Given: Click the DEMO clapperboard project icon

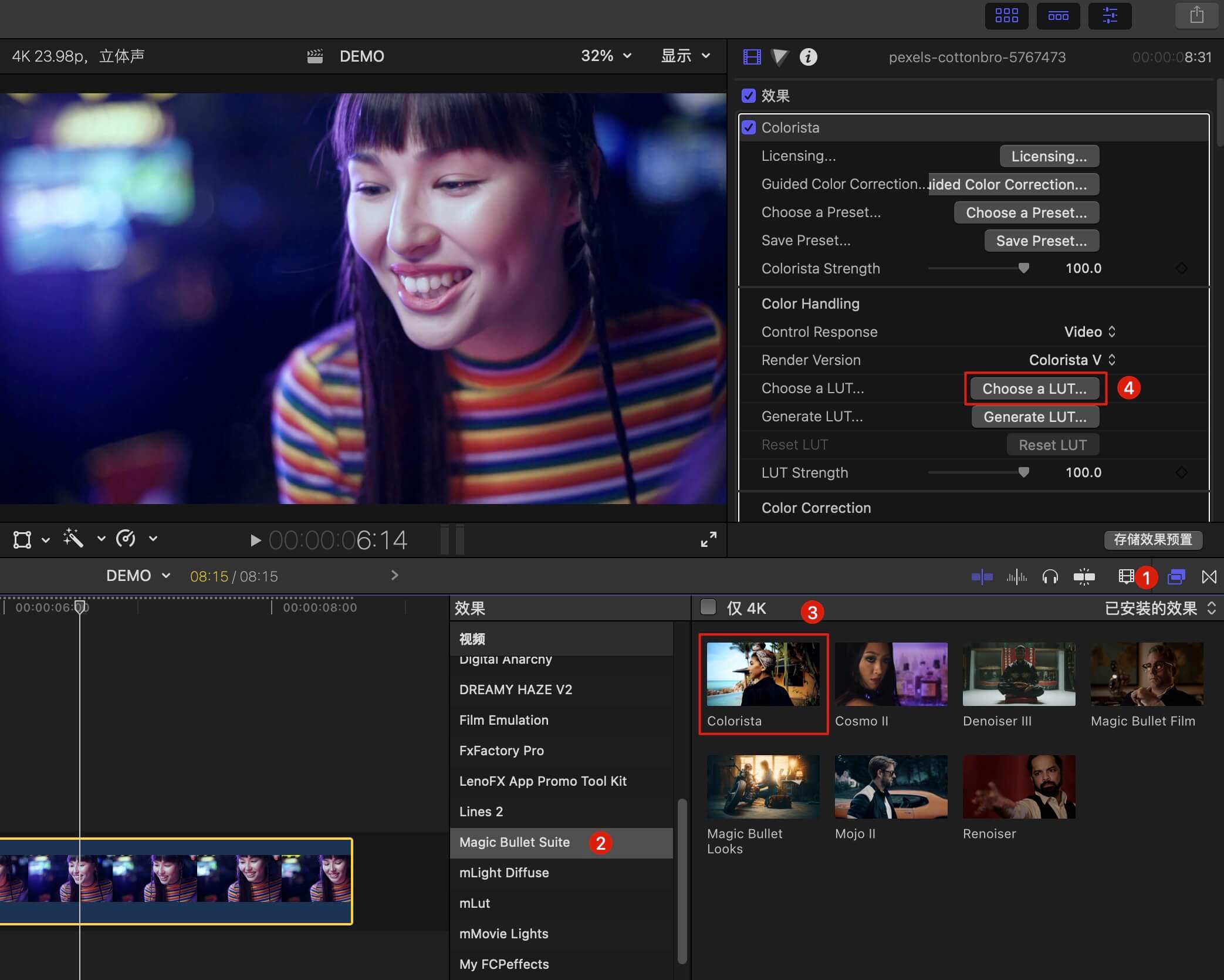Looking at the screenshot, I should point(315,56).
